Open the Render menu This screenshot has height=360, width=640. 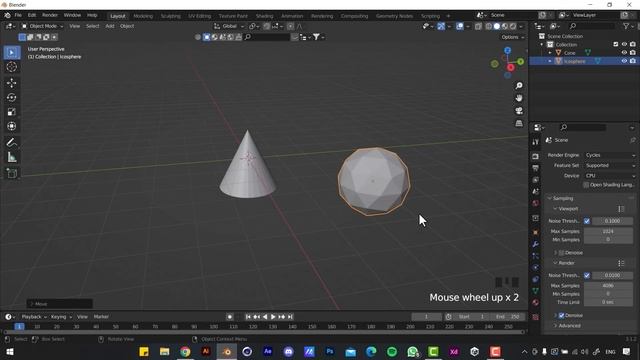pyautogui.click(x=50, y=15)
